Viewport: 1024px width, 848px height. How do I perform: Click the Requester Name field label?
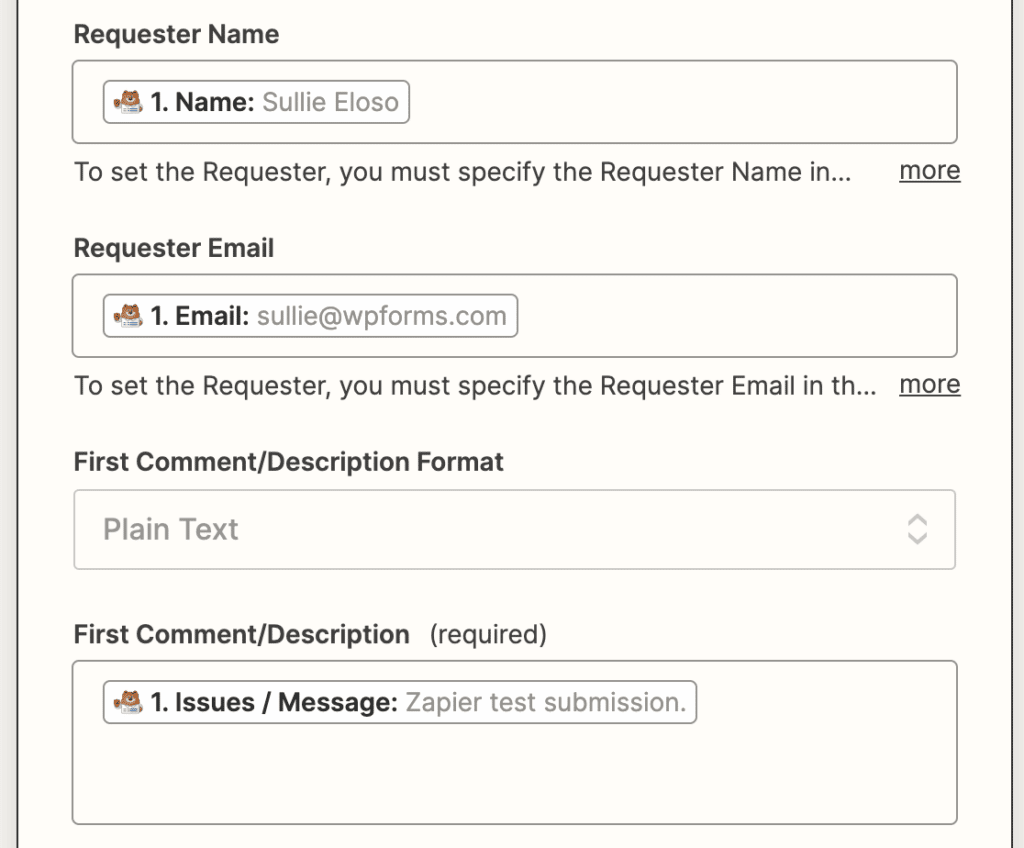176,34
